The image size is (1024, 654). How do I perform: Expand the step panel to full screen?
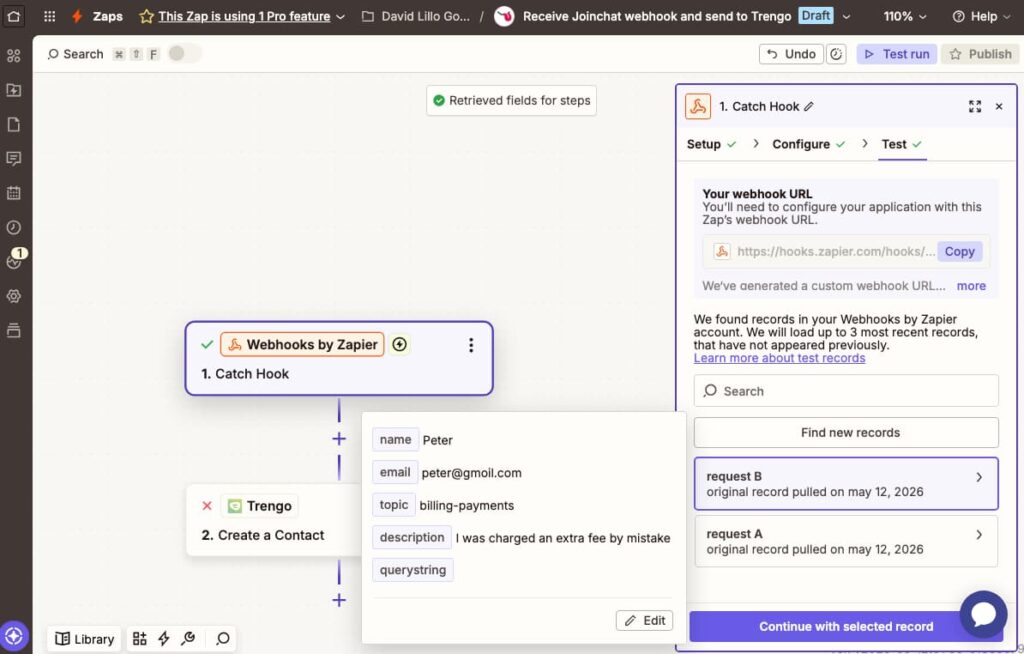[x=975, y=106]
